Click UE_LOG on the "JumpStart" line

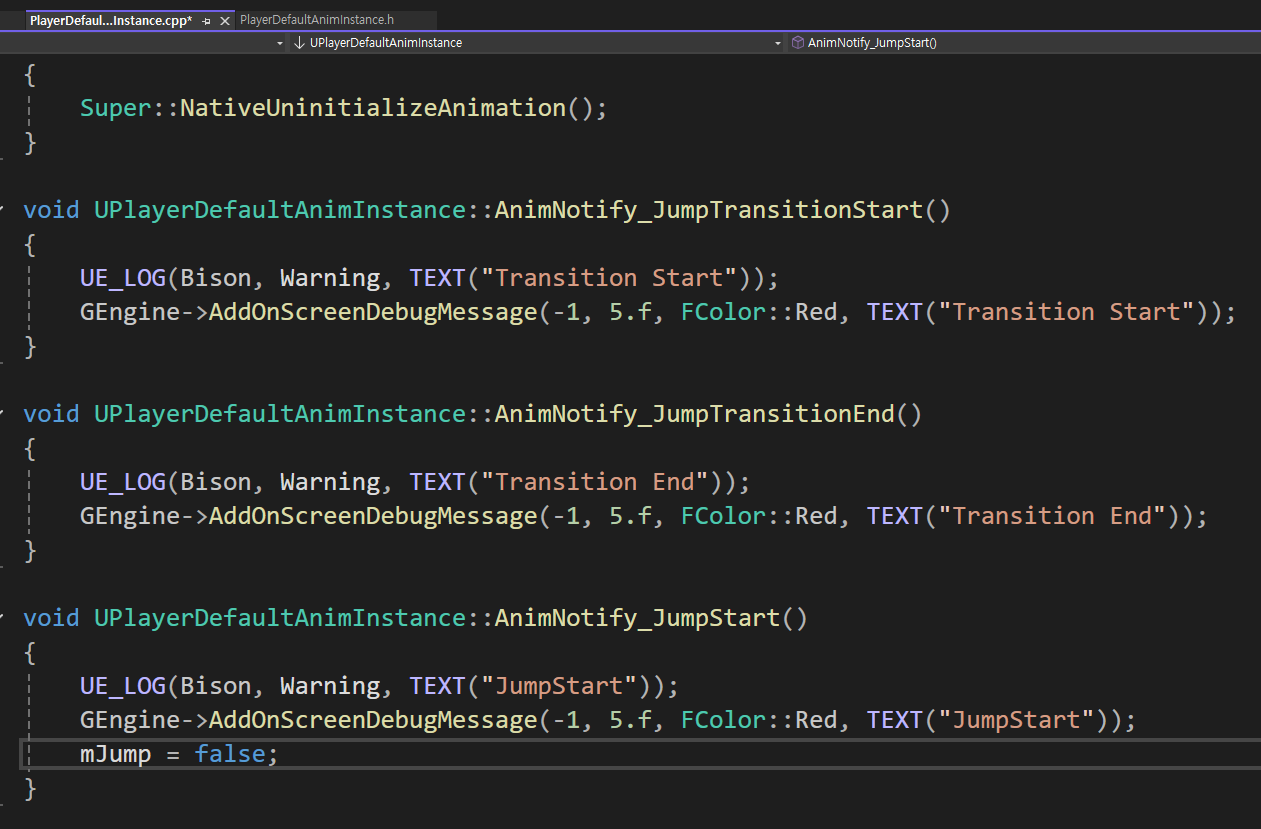123,686
